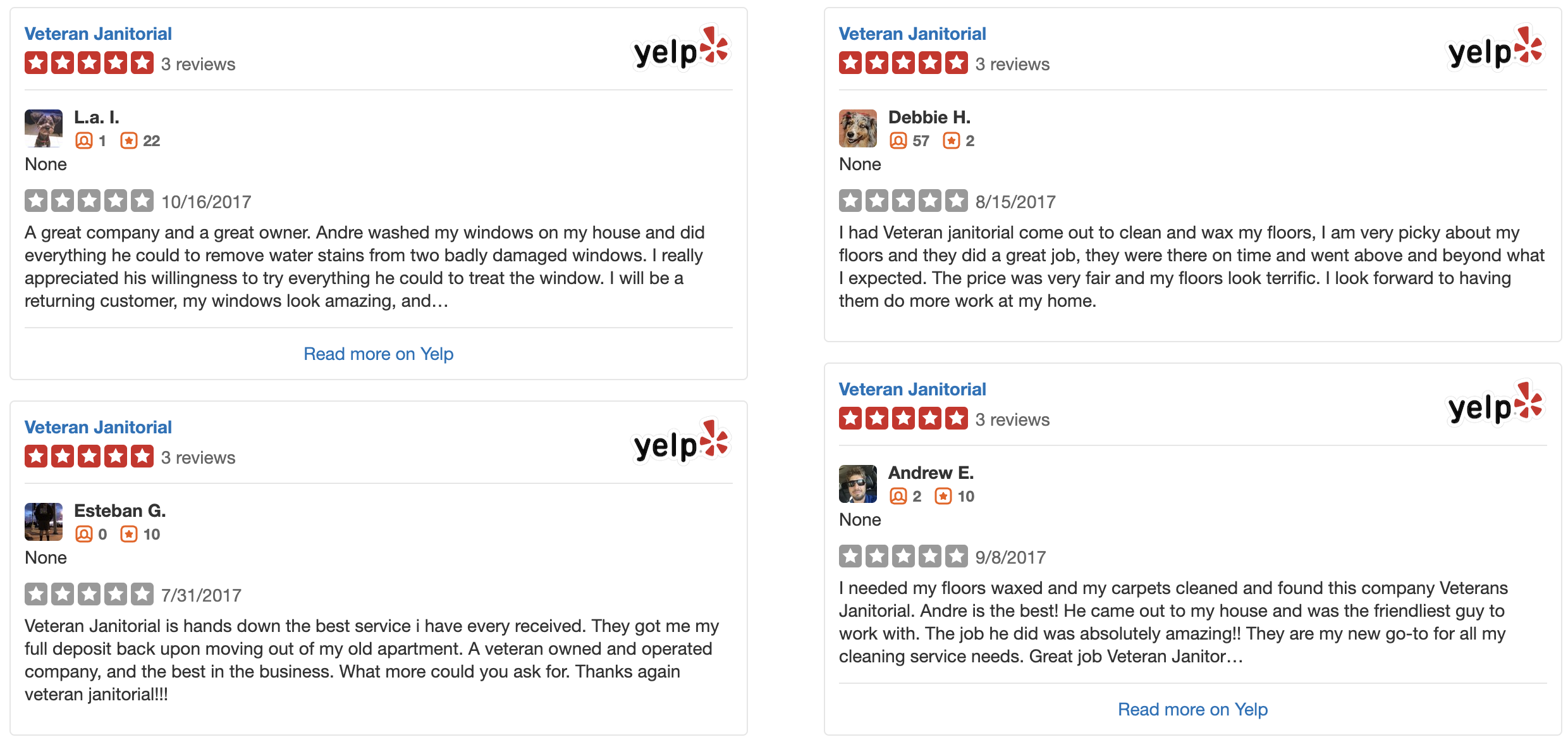Open Veteran Janitorial link above L.a. I.'s review
The width and height of the screenshot is (1568, 749).
pyautogui.click(x=98, y=34)
